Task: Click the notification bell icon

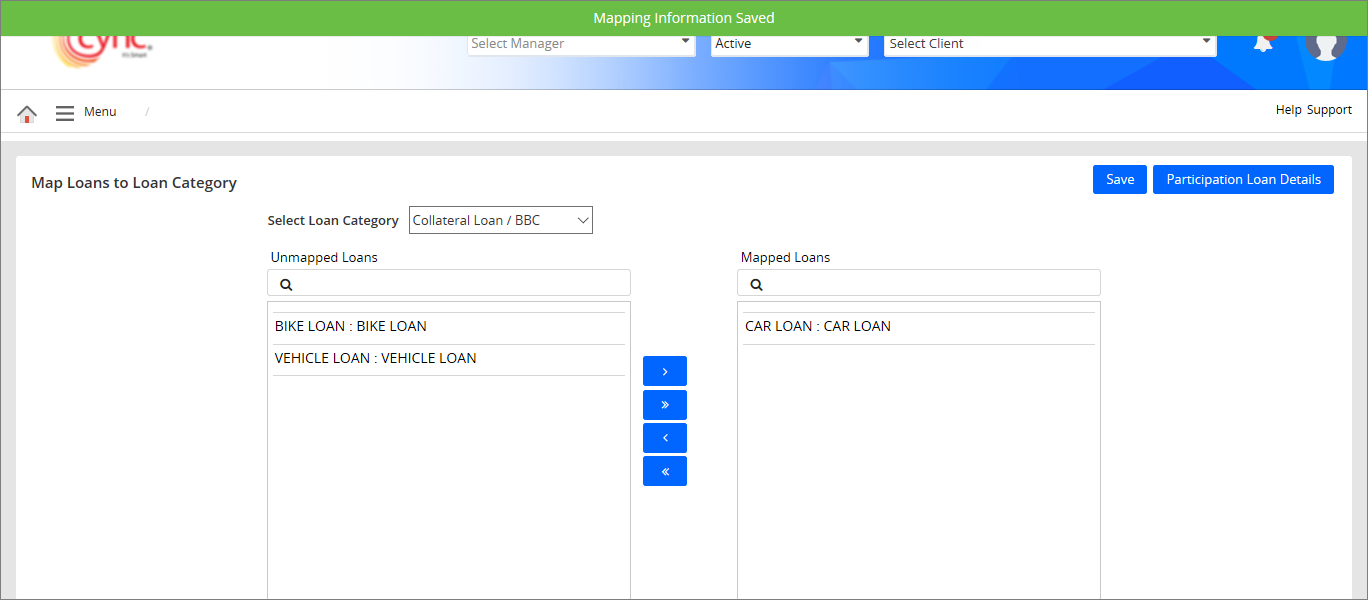Action: tap(1263, 44)
